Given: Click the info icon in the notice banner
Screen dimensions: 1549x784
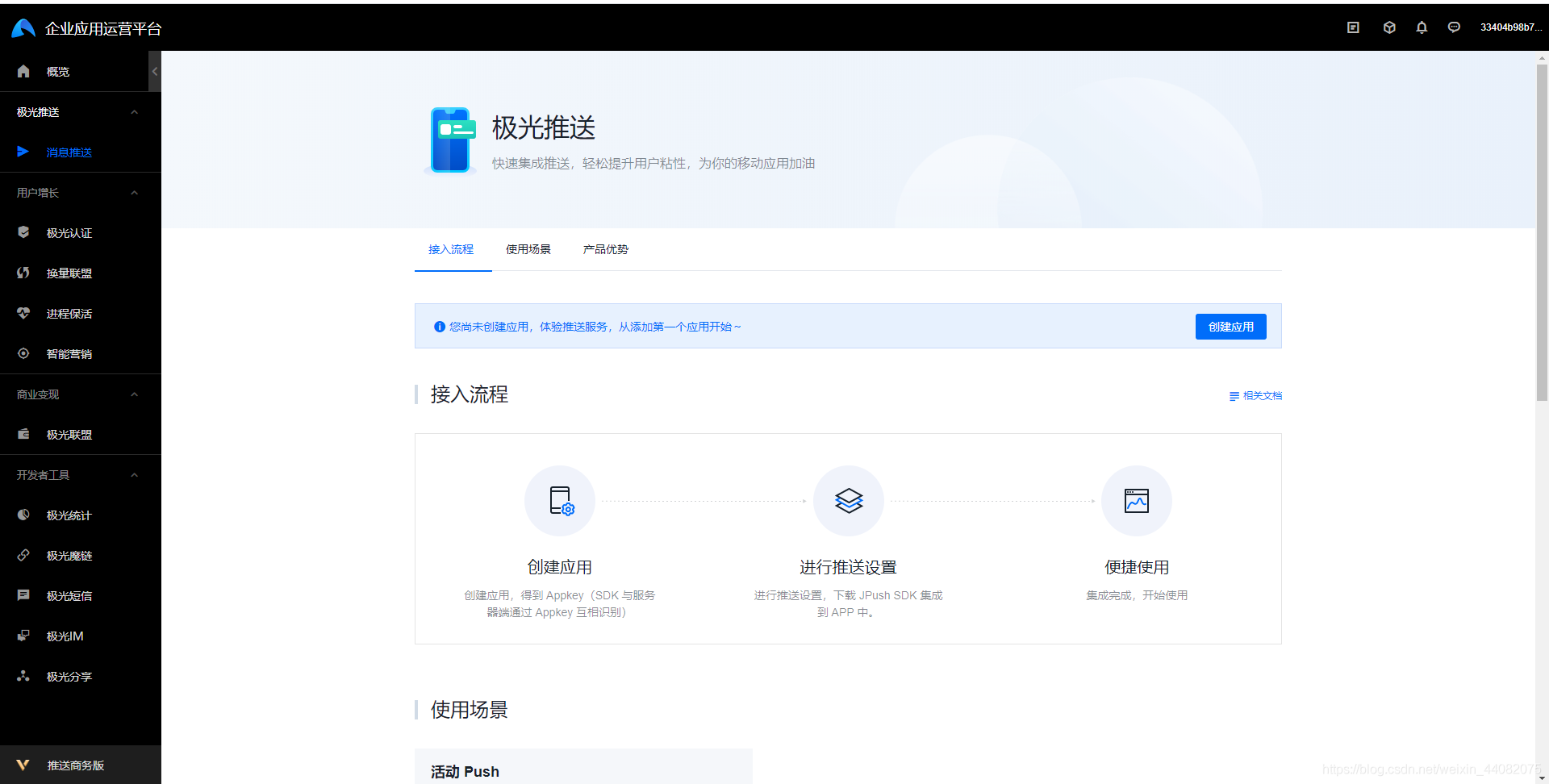Looking at the screenshot, I should coord(440,327).
